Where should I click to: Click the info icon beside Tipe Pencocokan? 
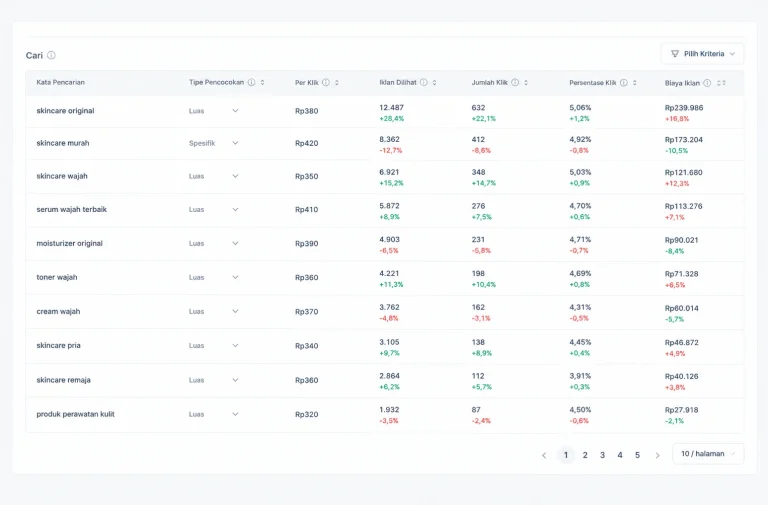point(251,82)
